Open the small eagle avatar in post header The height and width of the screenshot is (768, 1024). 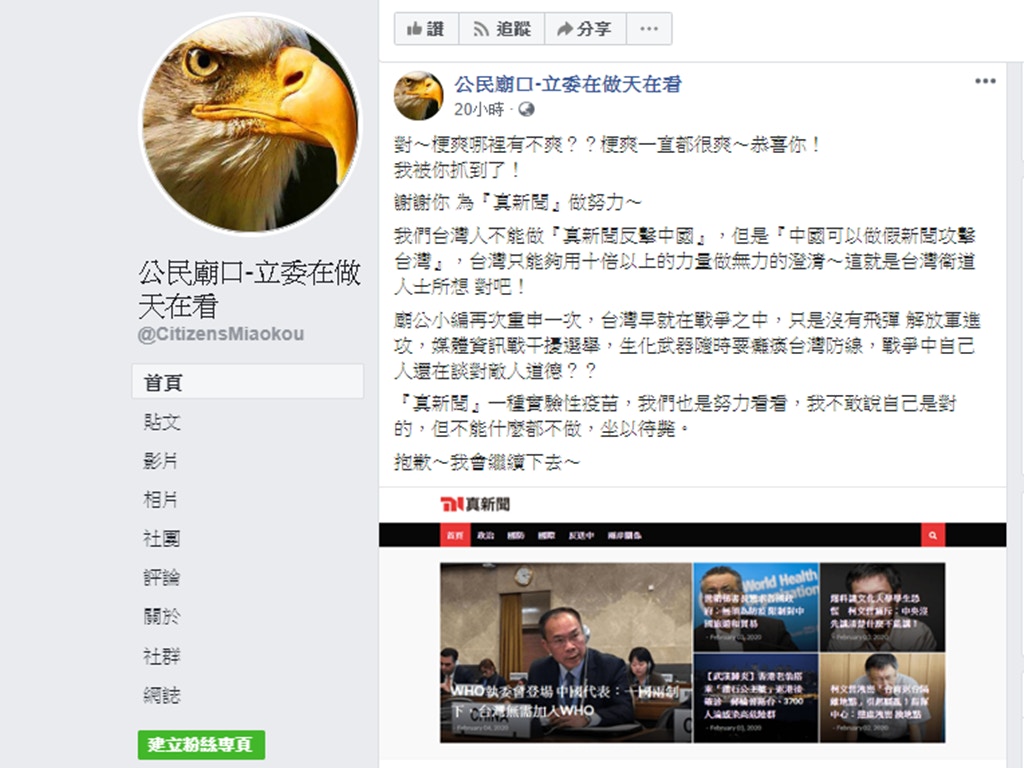pyautogui.click(x=419, y=95)
